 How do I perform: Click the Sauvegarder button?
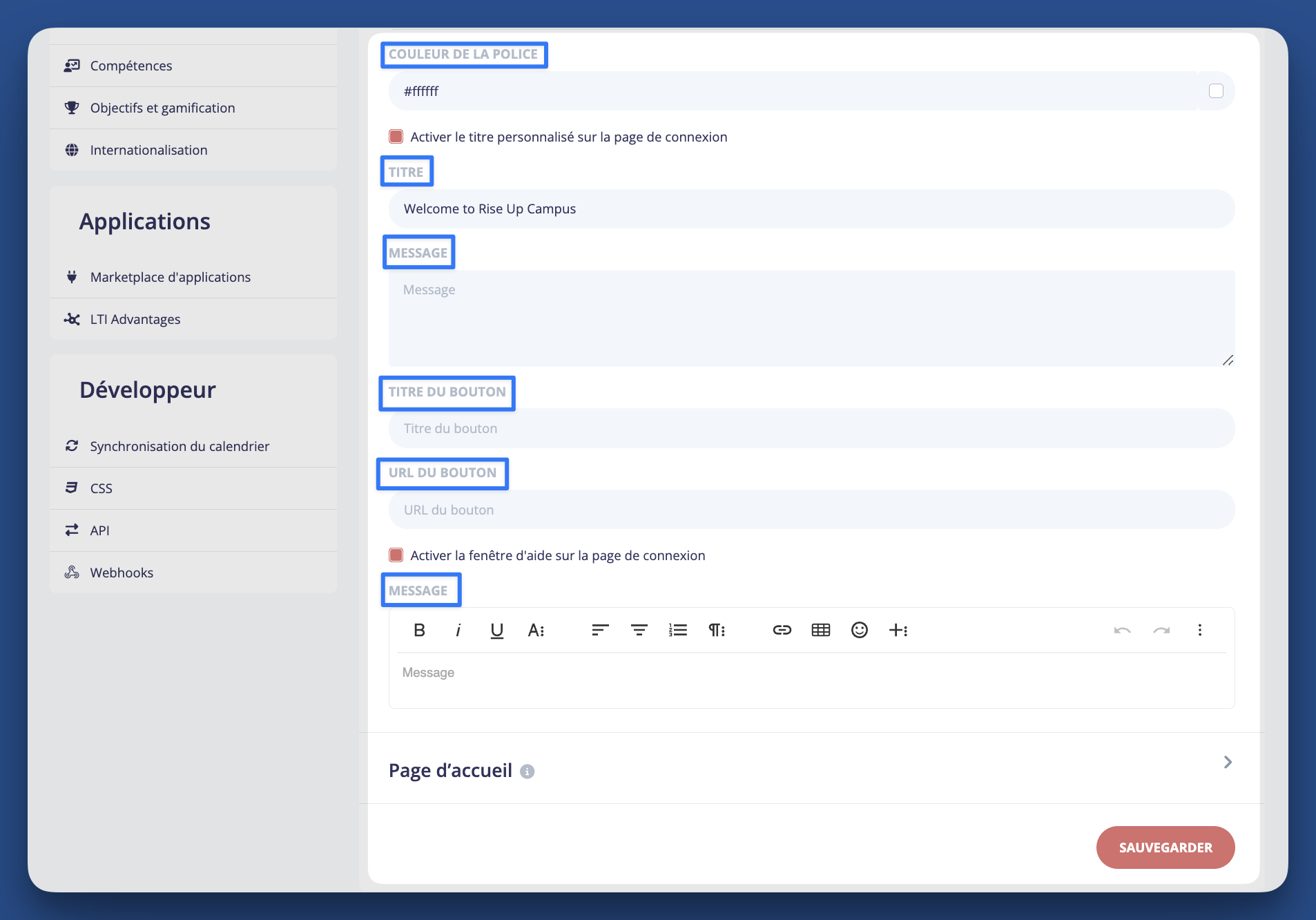[x=1165, y=847]
